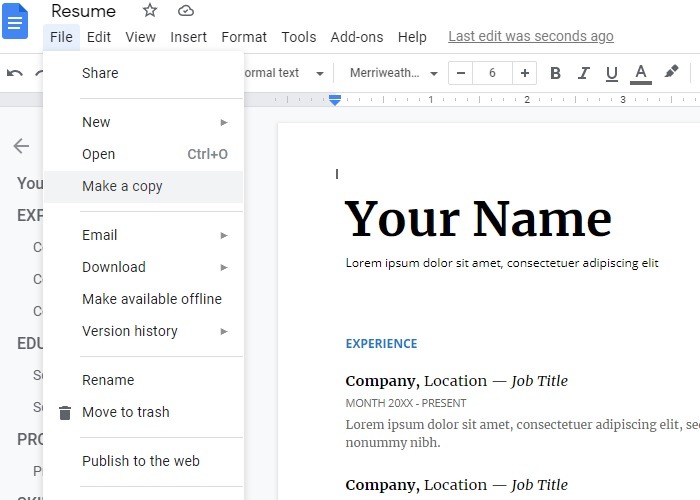Click the 'MONTH 20XX - PRESENT' line
700x500 pixels.
point(406,403)
